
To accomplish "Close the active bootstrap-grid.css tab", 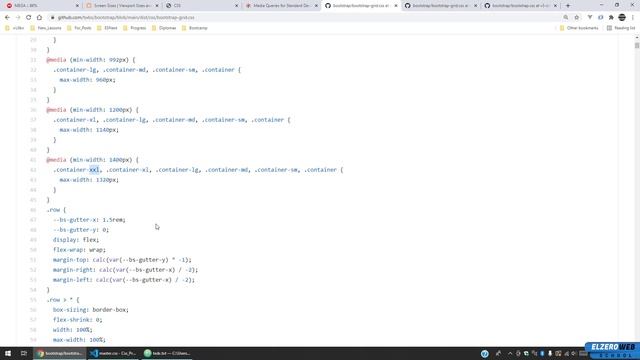I will click(396, 6).
